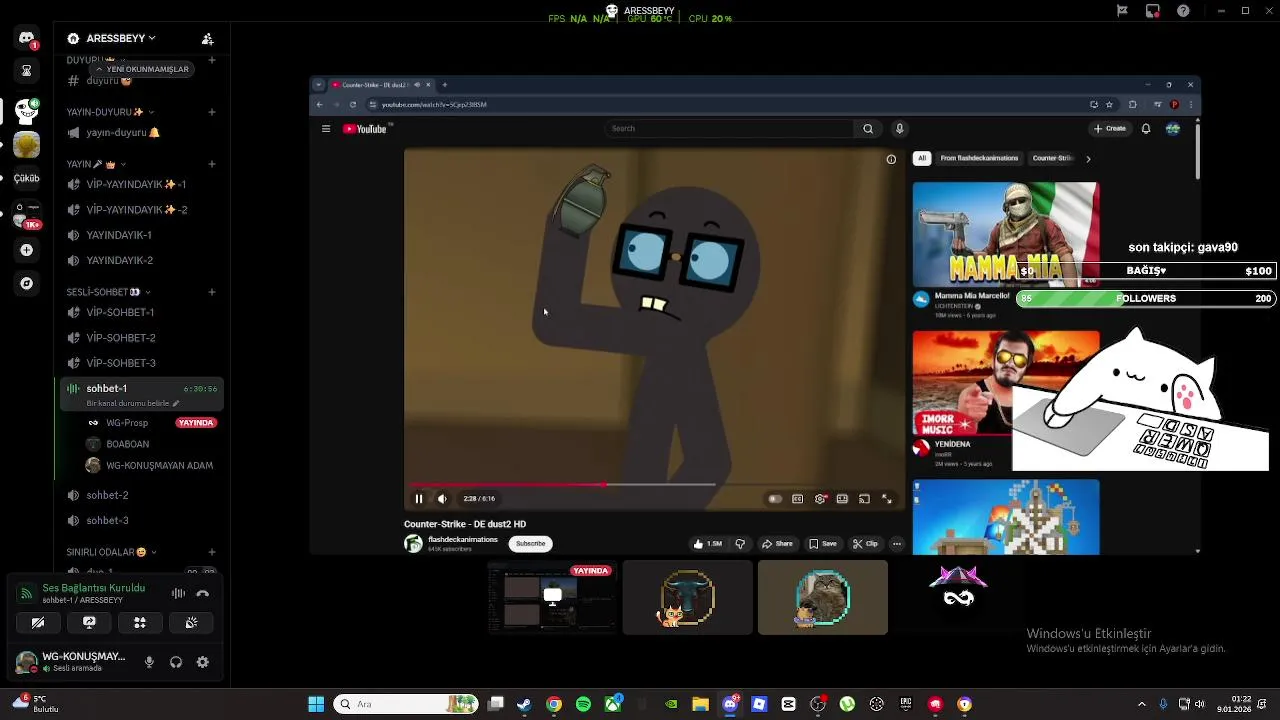Screen dimensions: 1280x720
Task: Add a channel to the SESLİ-SOHBET category
Action: 212,292
